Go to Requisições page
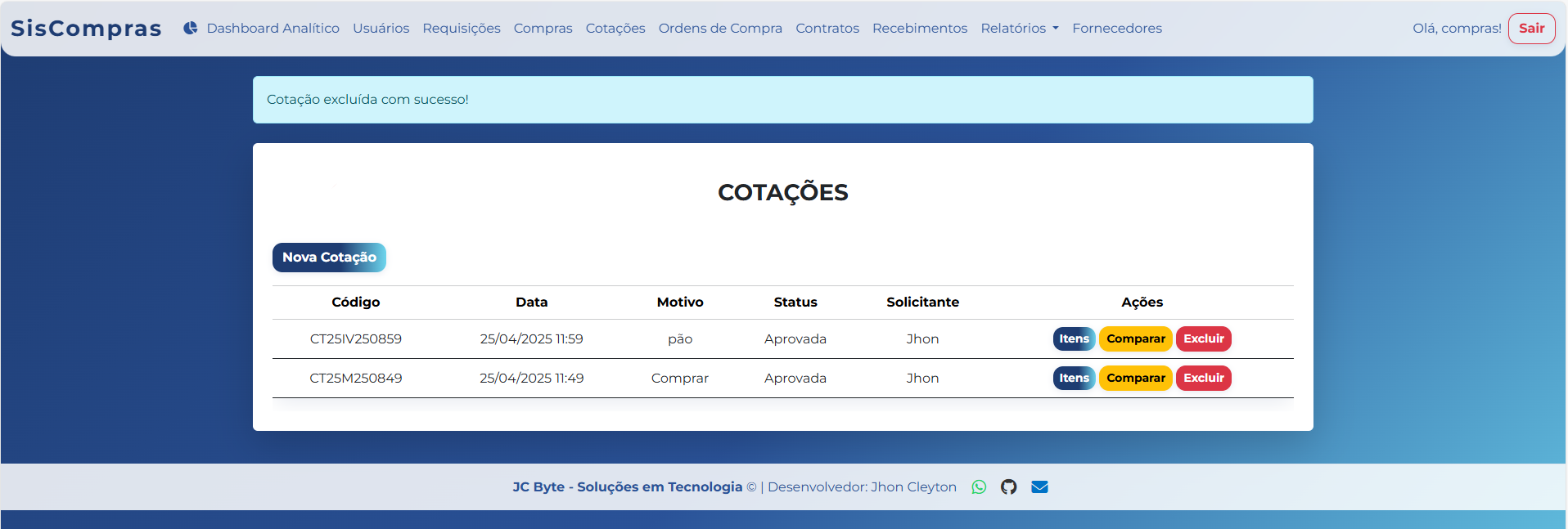1568x529 pixels. [461, 28]
